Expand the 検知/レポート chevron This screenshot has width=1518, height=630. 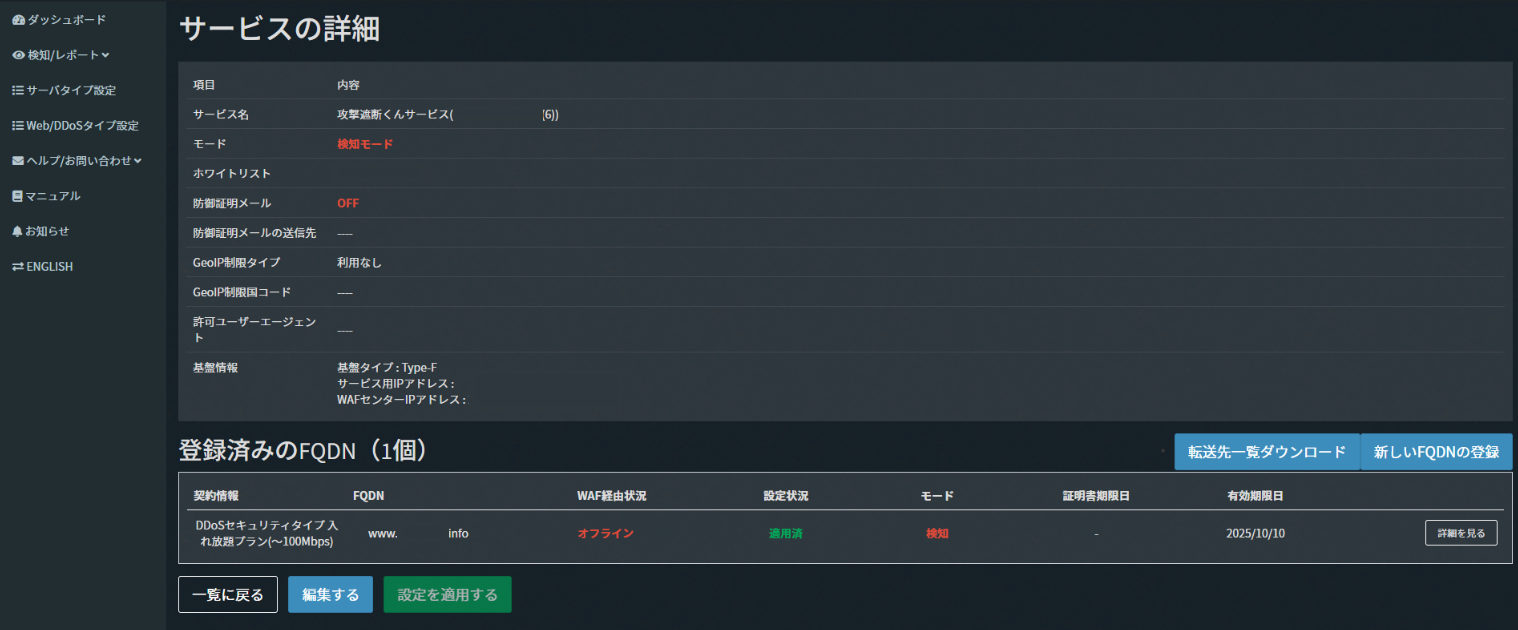pos(105,55)
